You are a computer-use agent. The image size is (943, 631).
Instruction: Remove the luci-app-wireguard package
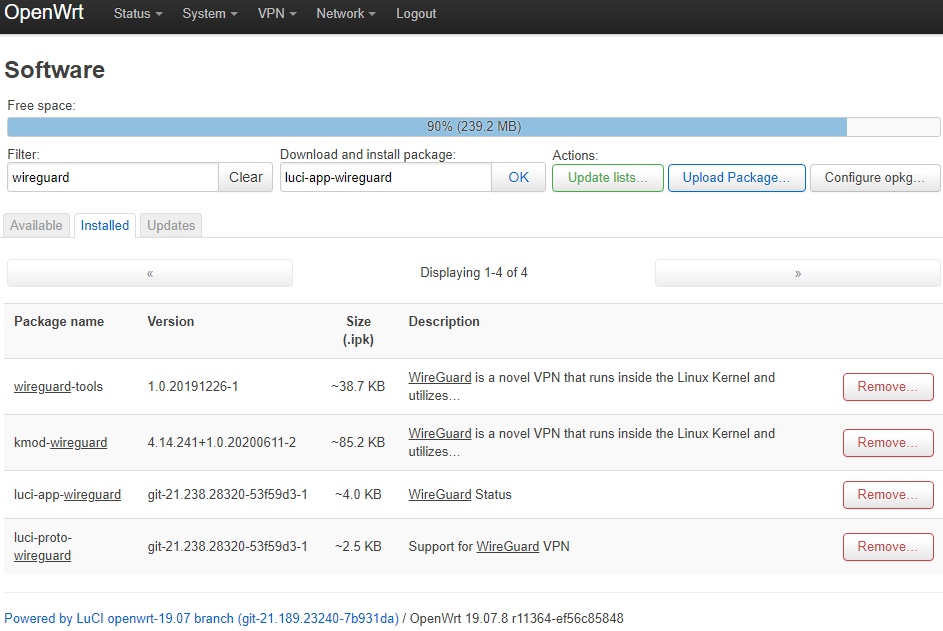[x=888, y=494]
